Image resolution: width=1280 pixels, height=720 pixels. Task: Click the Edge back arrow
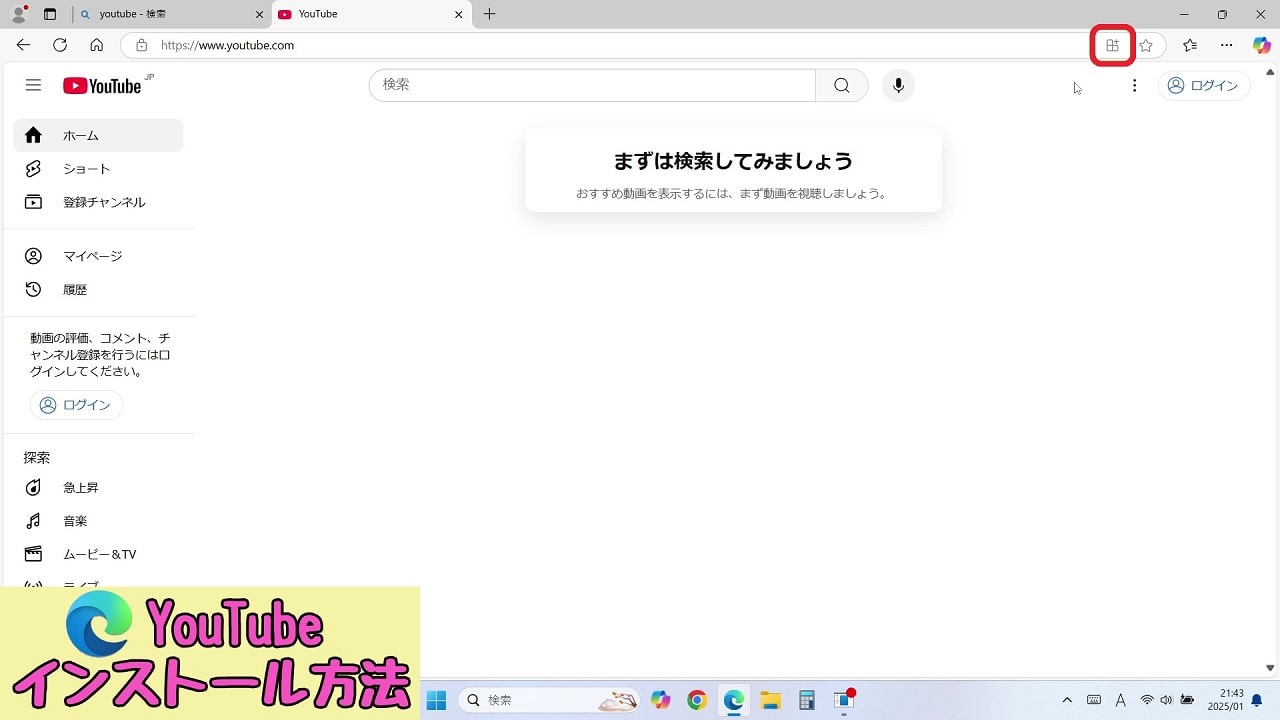[x=23, y=45]
